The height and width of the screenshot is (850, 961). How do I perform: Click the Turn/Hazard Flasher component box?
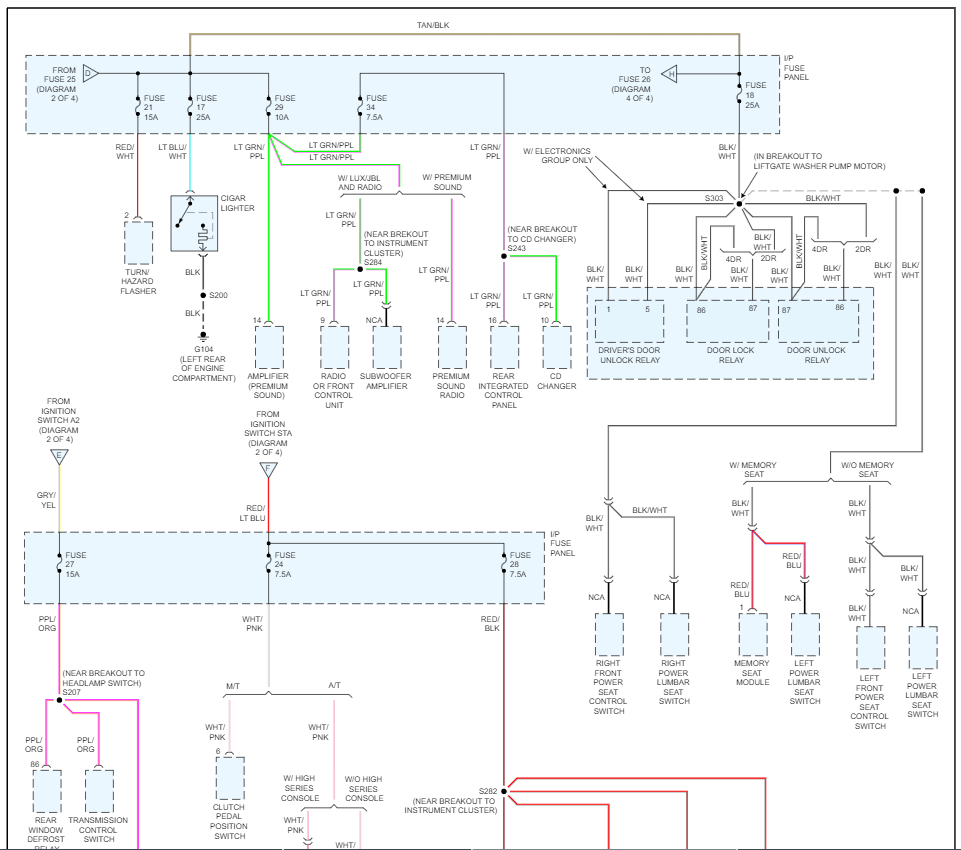tap(139, 243)
